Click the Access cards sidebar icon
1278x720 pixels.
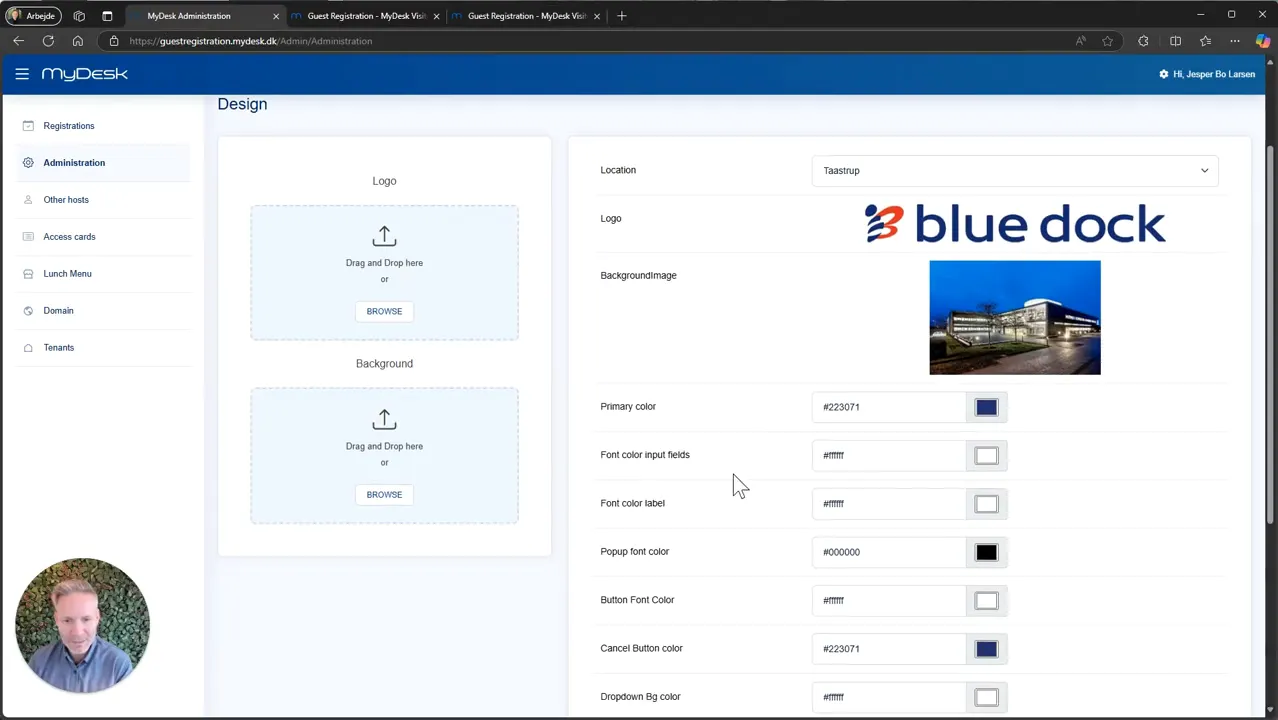[x=28, y=237]
